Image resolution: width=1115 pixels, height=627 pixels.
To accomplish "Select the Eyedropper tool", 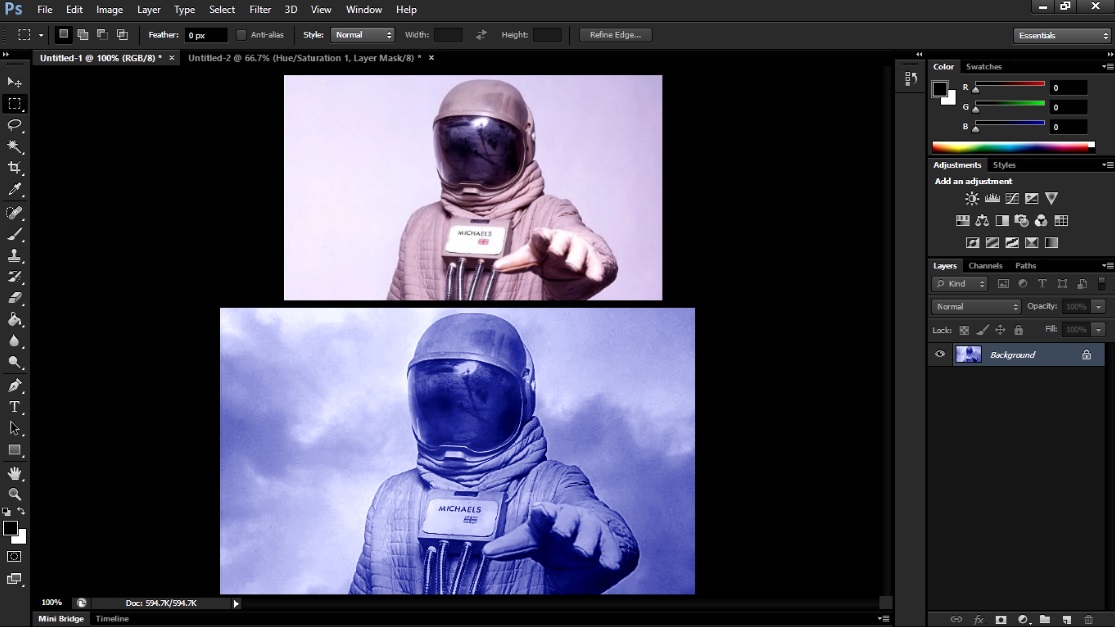I will pyautogui.click(x=15, y=190).
